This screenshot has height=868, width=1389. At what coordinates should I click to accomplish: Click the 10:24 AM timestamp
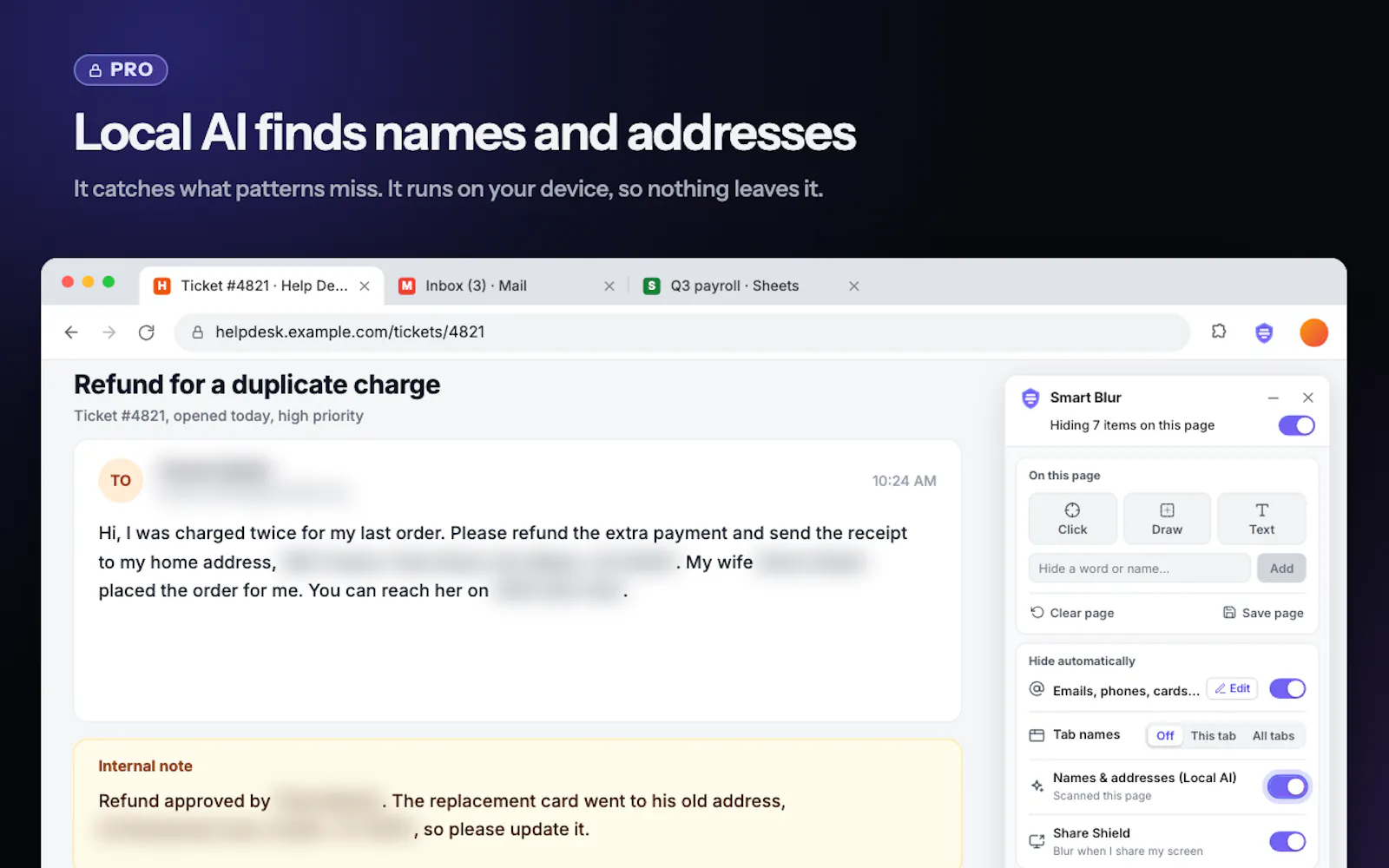904,481
